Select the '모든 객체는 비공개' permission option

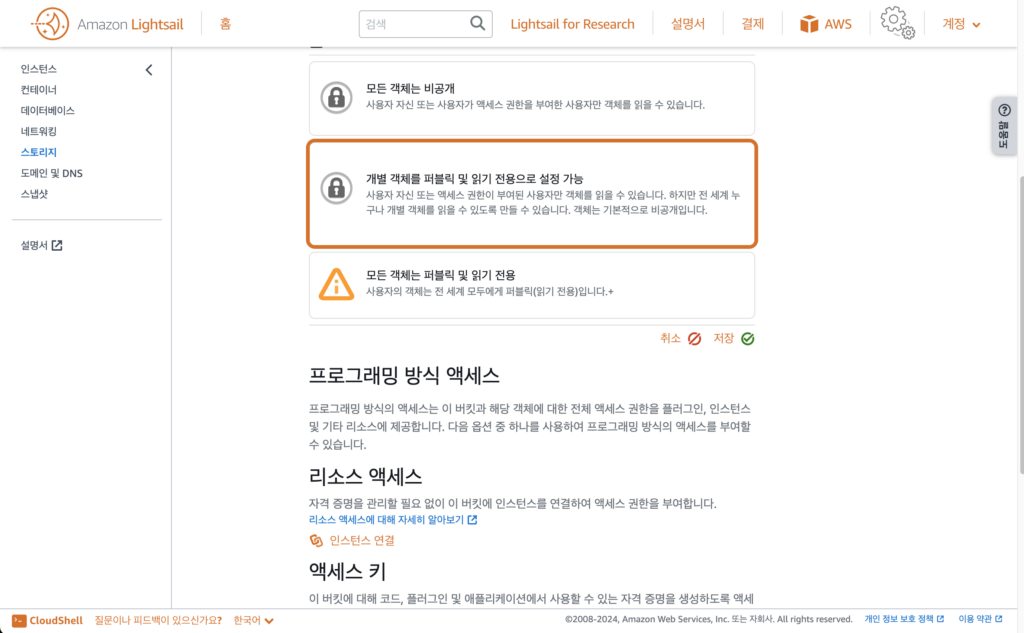click(532, 98)
